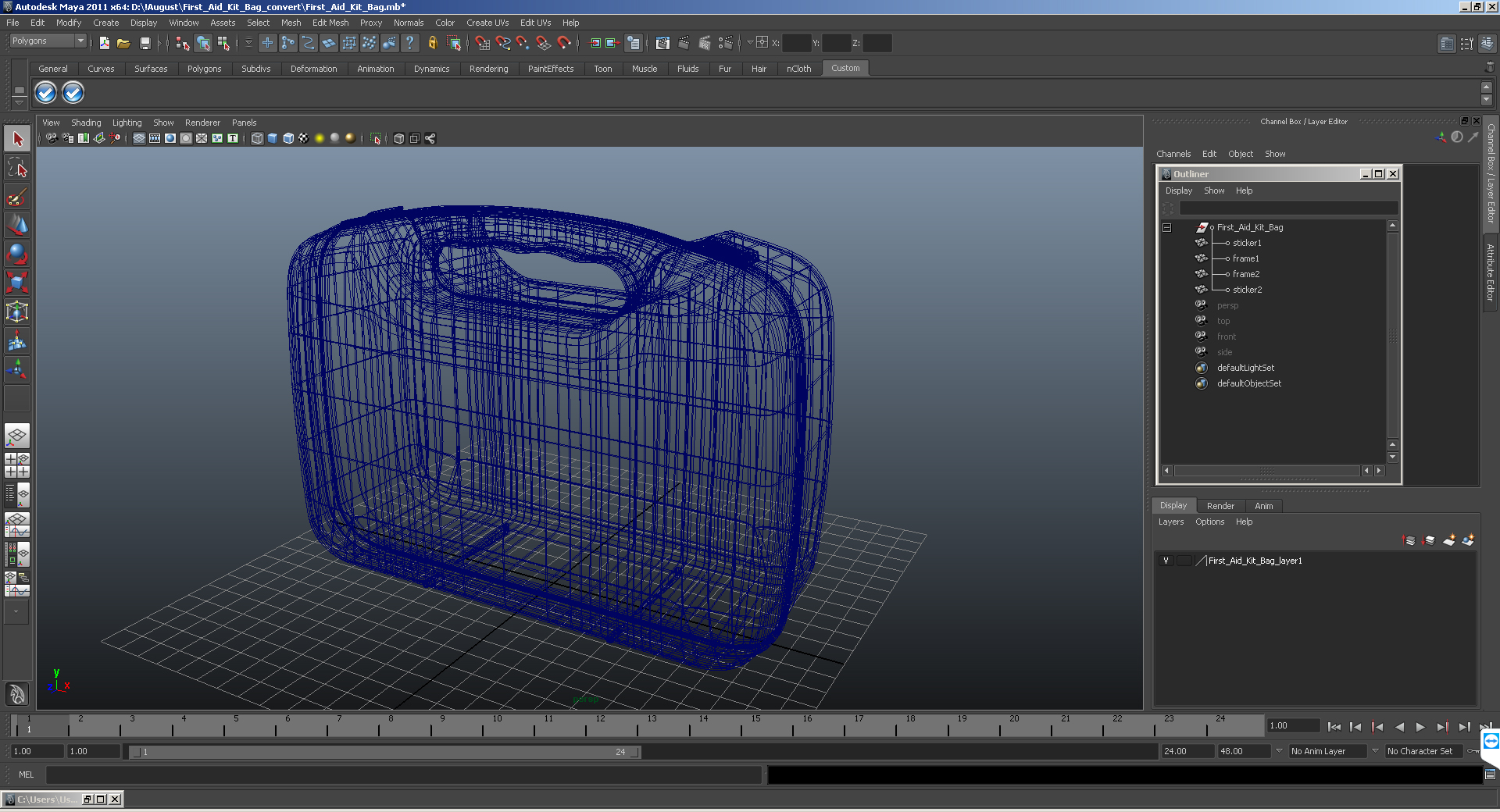Toggle display type box of First_Aid_Kit_Bag_layer1
The height and width of the screenshot is (812, 1500).
1184,561
